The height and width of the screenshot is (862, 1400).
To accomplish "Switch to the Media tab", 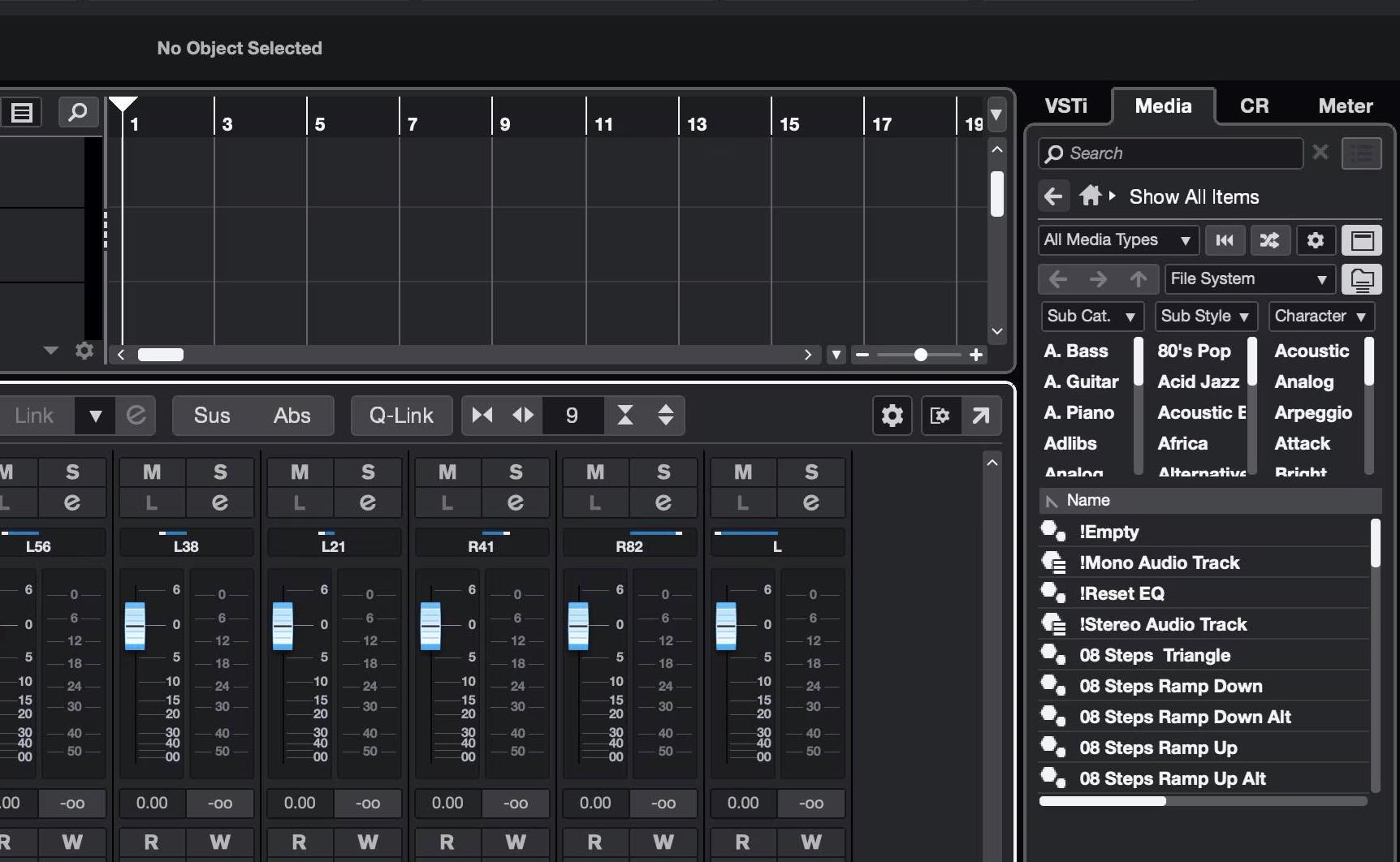I will point(1163,106).
